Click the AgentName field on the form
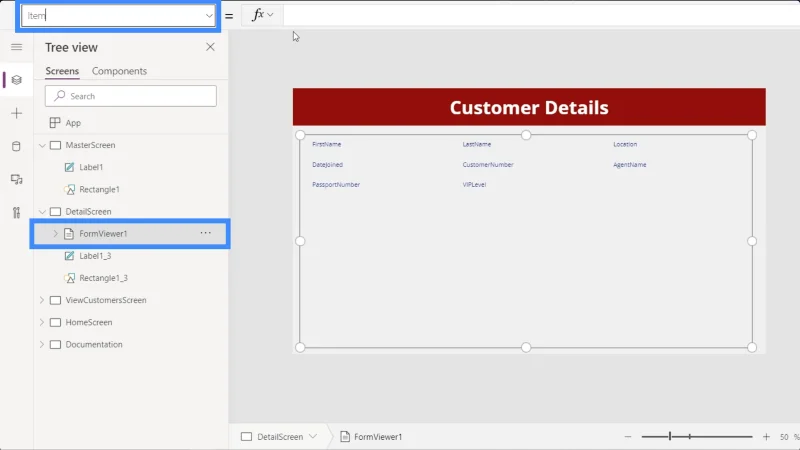800x450 pixels. click(x=630, y=165)
